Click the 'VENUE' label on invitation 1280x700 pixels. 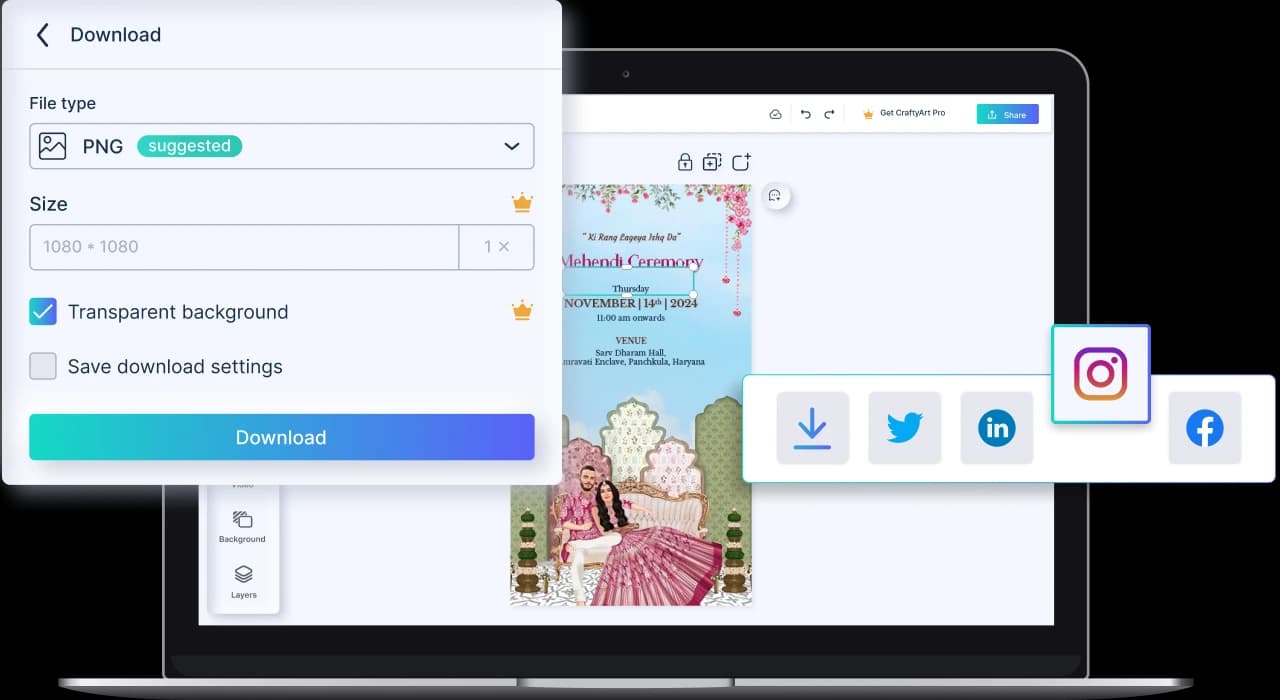click(630, 340)
